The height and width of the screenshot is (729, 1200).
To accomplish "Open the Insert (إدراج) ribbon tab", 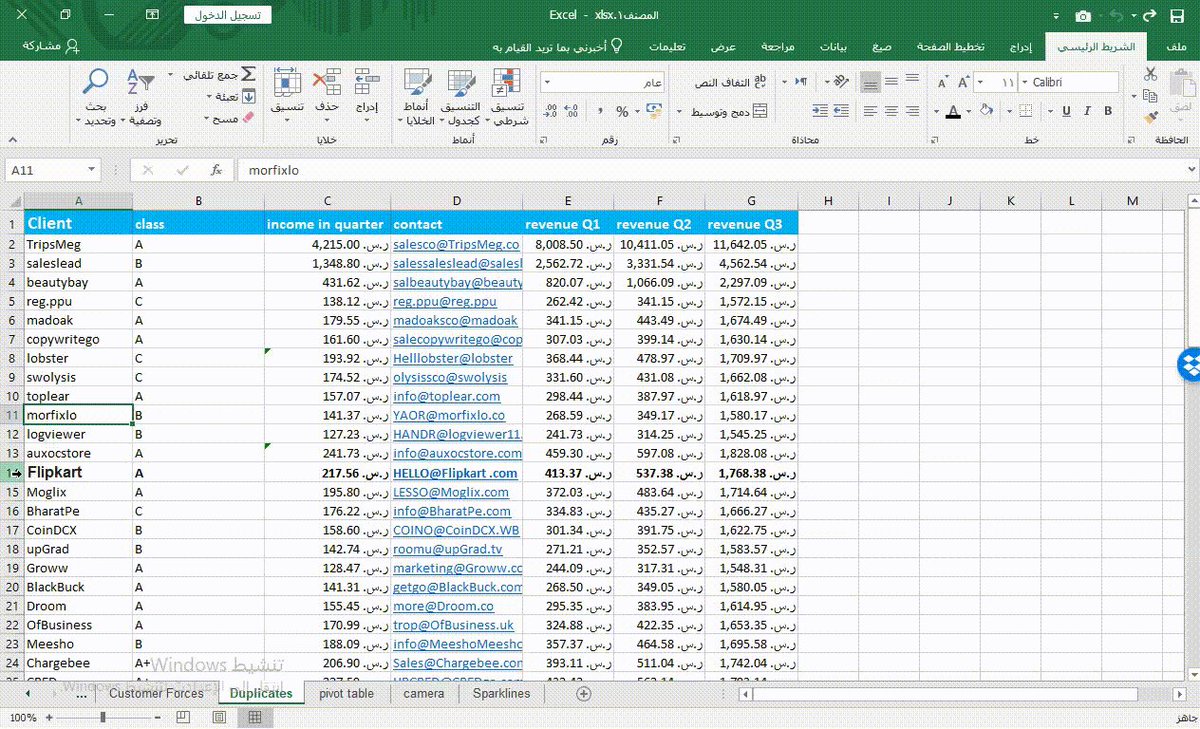I will click(x=1021, y=46).
